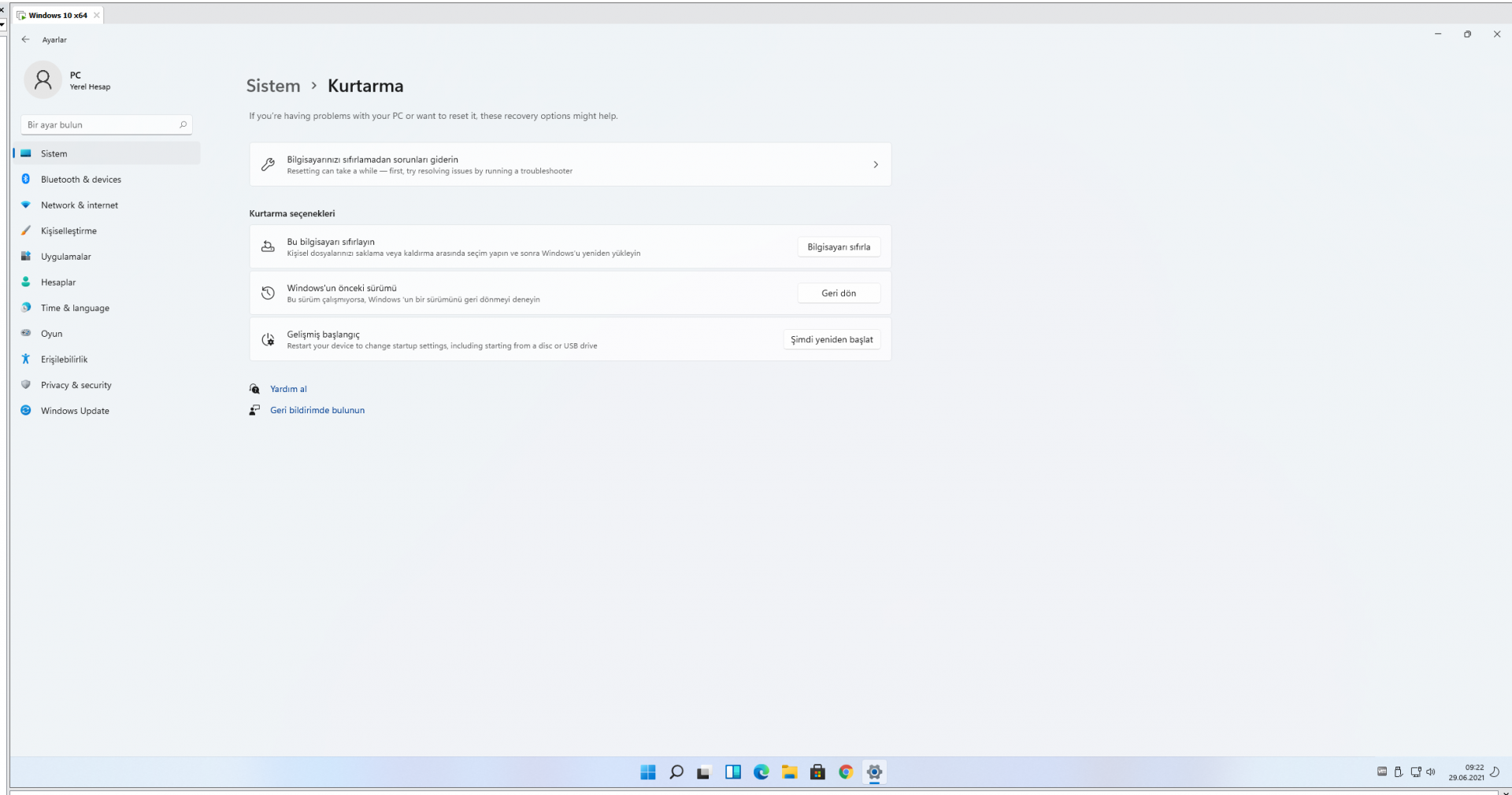The width and height of the screenshot is (1512, 795).
Task: Select the 'Kurtarma seçenekleri' section heading
Action: (292, 213)
